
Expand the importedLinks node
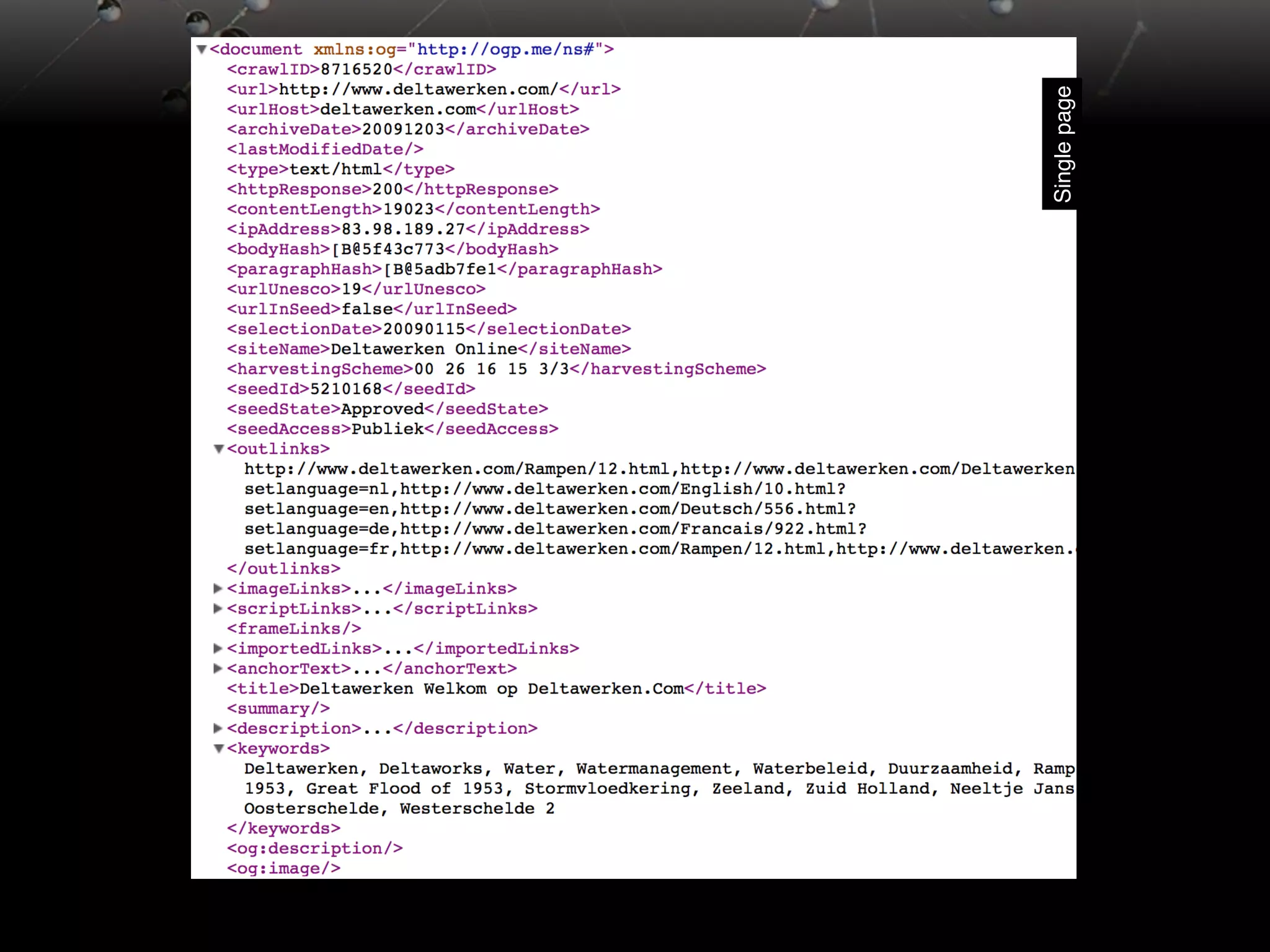[218, 648]
